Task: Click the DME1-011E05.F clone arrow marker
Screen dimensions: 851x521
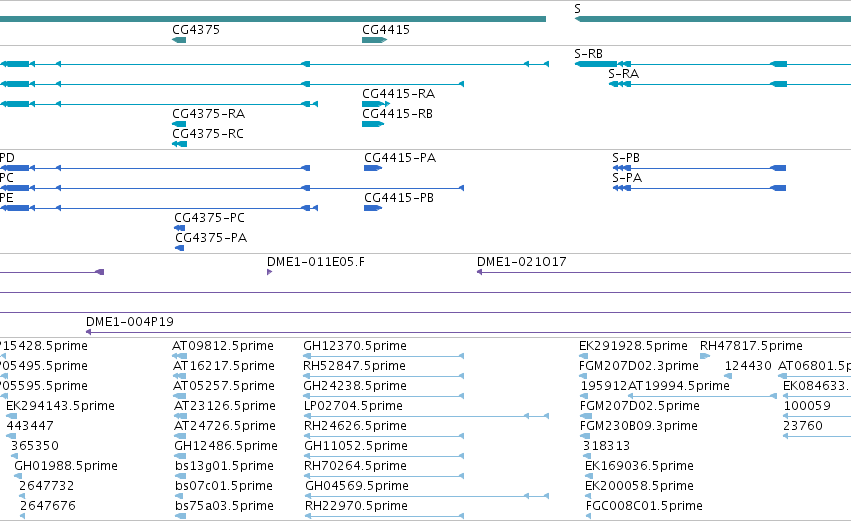Action: point(269,272)
